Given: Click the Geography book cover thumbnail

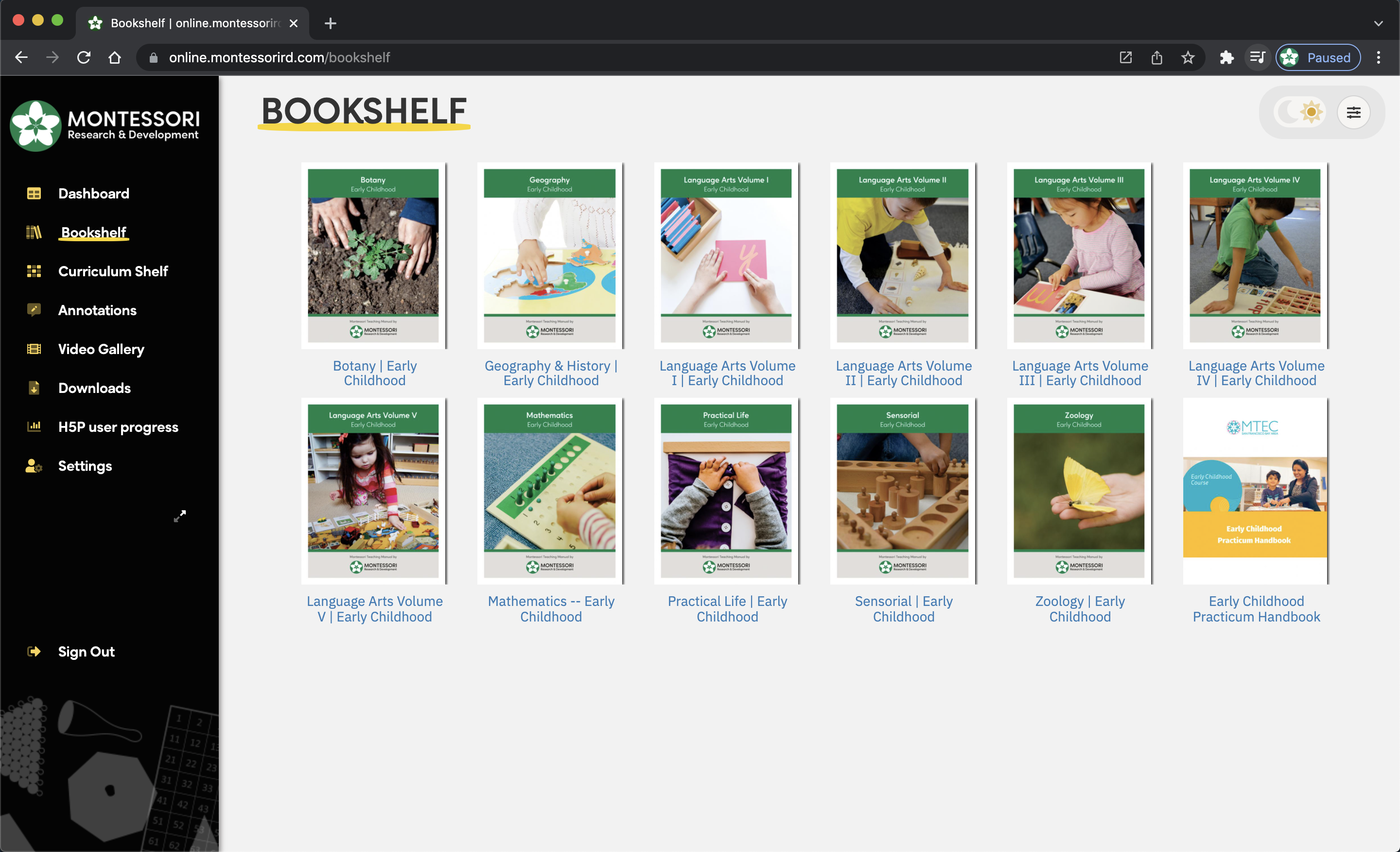Looking at the screenshot, I should [550, 256].
